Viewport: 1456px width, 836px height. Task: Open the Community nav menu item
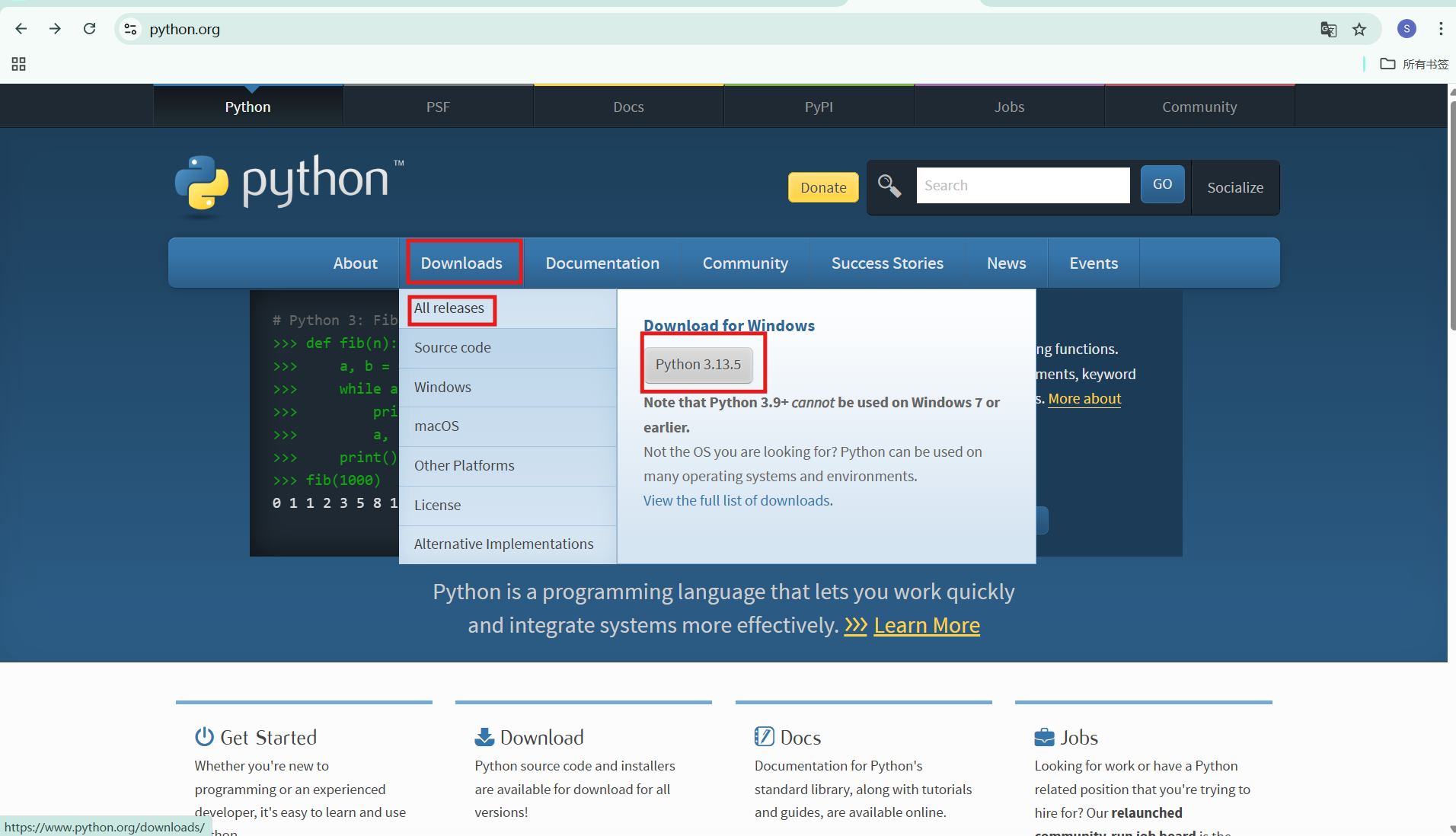[746, 263]
